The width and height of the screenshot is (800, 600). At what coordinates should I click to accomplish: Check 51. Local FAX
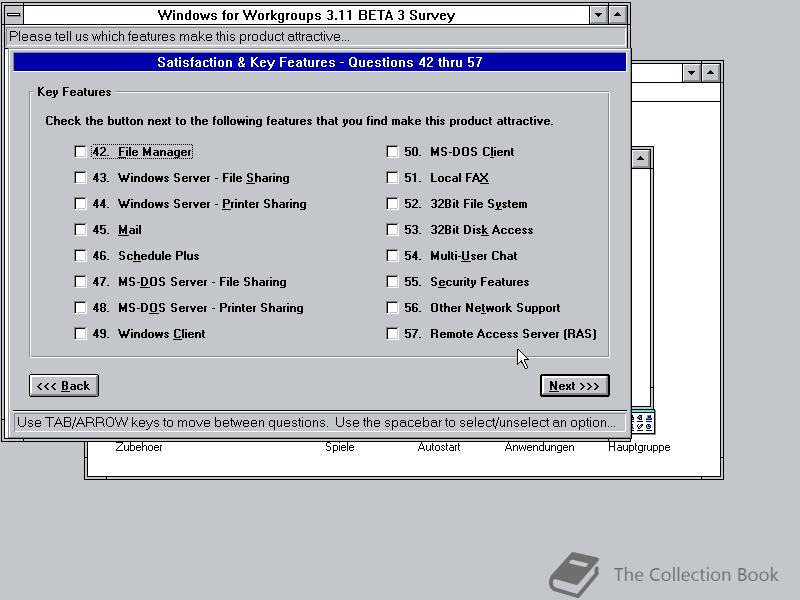tap(392, 178)
